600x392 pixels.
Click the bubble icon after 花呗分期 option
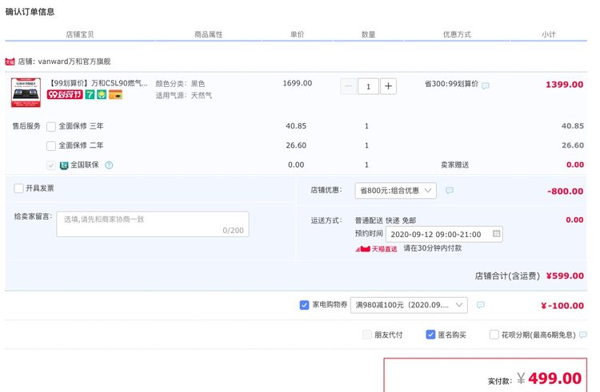click(x=583, y=335)
